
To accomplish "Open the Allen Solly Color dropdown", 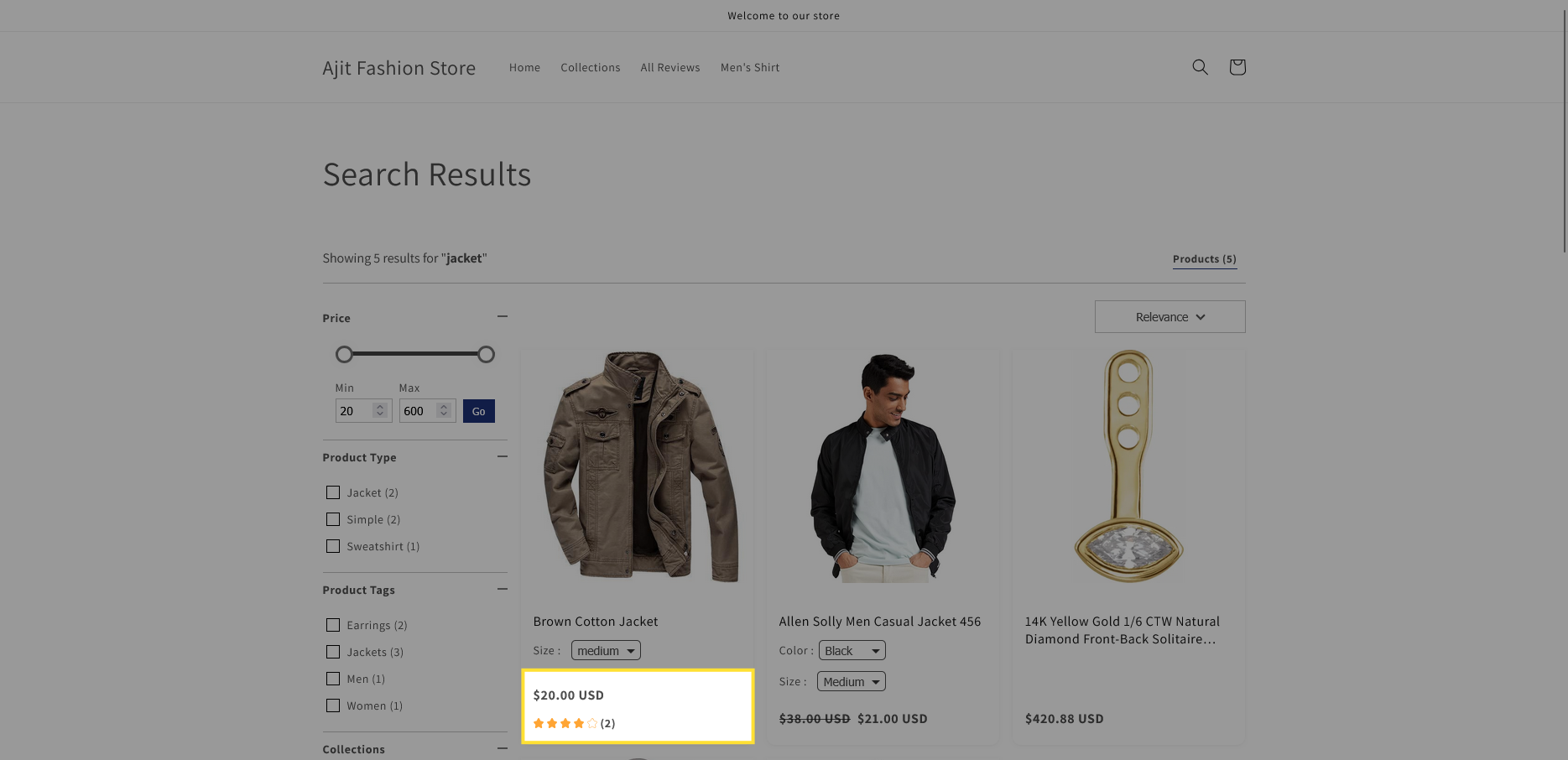I will click(x=852, y=651).
